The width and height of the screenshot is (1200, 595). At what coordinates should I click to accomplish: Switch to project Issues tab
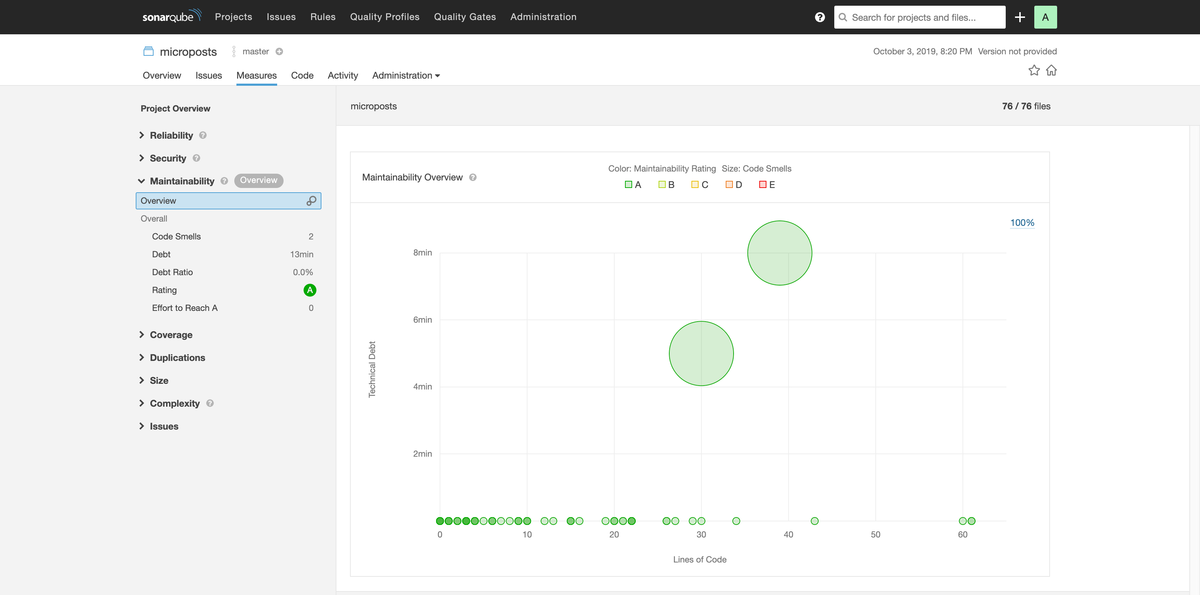pos(209,75)
